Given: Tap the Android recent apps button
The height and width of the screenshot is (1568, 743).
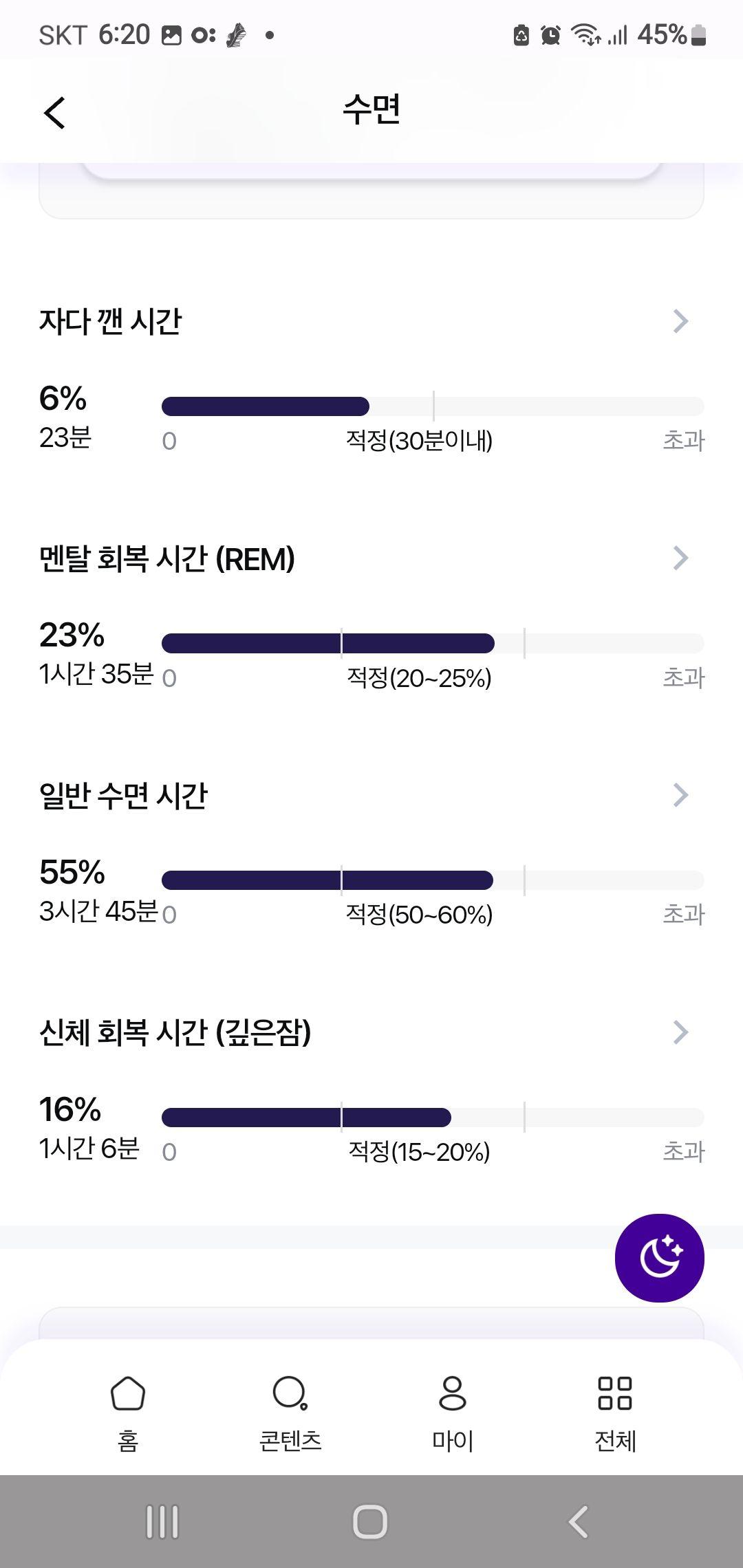Looking at the screenshot, I should coord(162,1522).
